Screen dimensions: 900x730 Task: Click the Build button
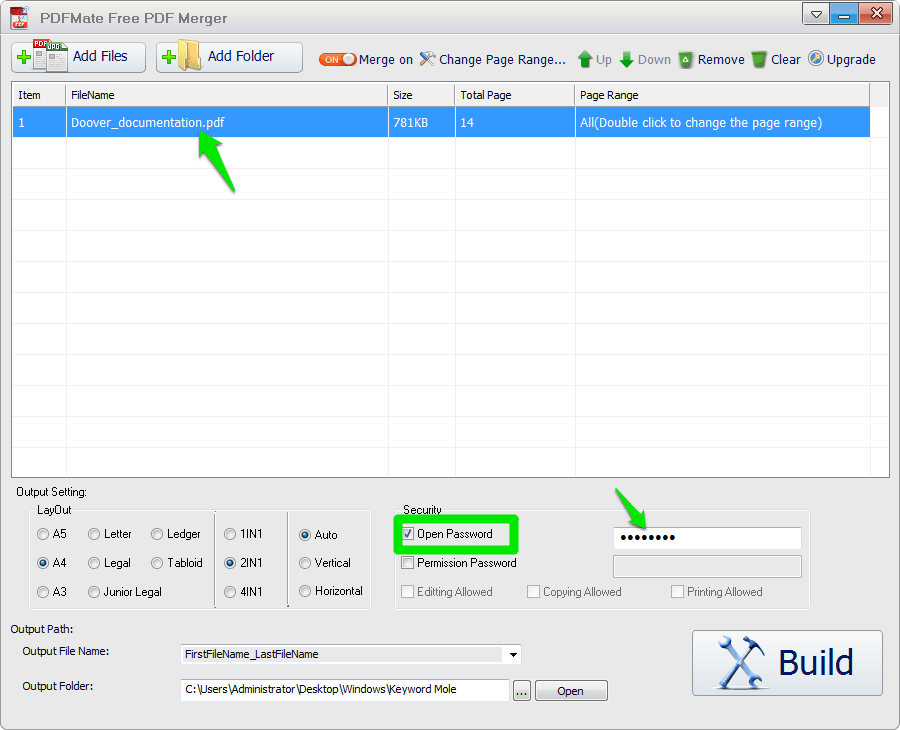coord(787,663)
